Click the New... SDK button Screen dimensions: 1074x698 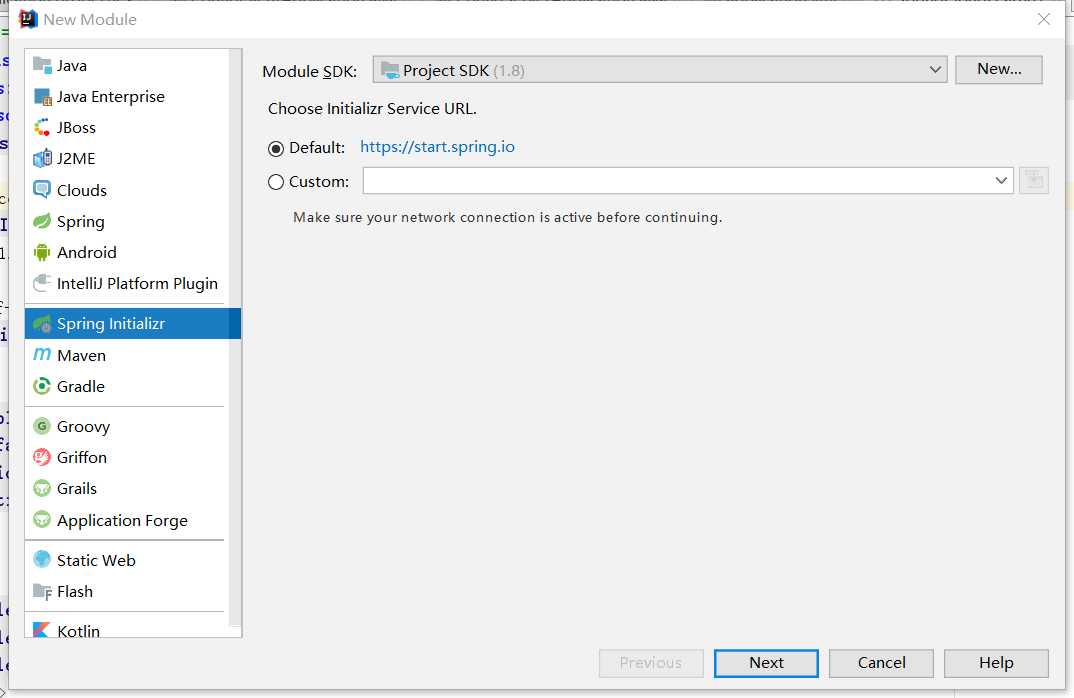999,69
